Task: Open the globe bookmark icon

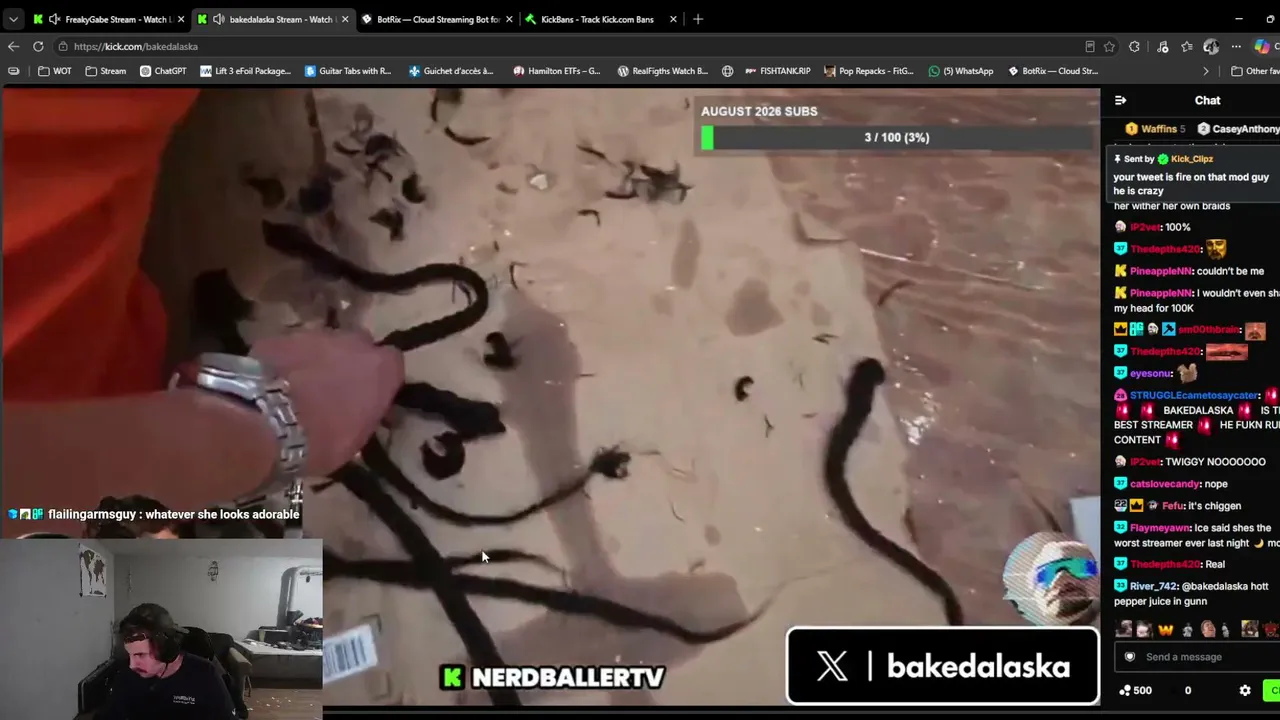Action: click(x=727, y=71)
